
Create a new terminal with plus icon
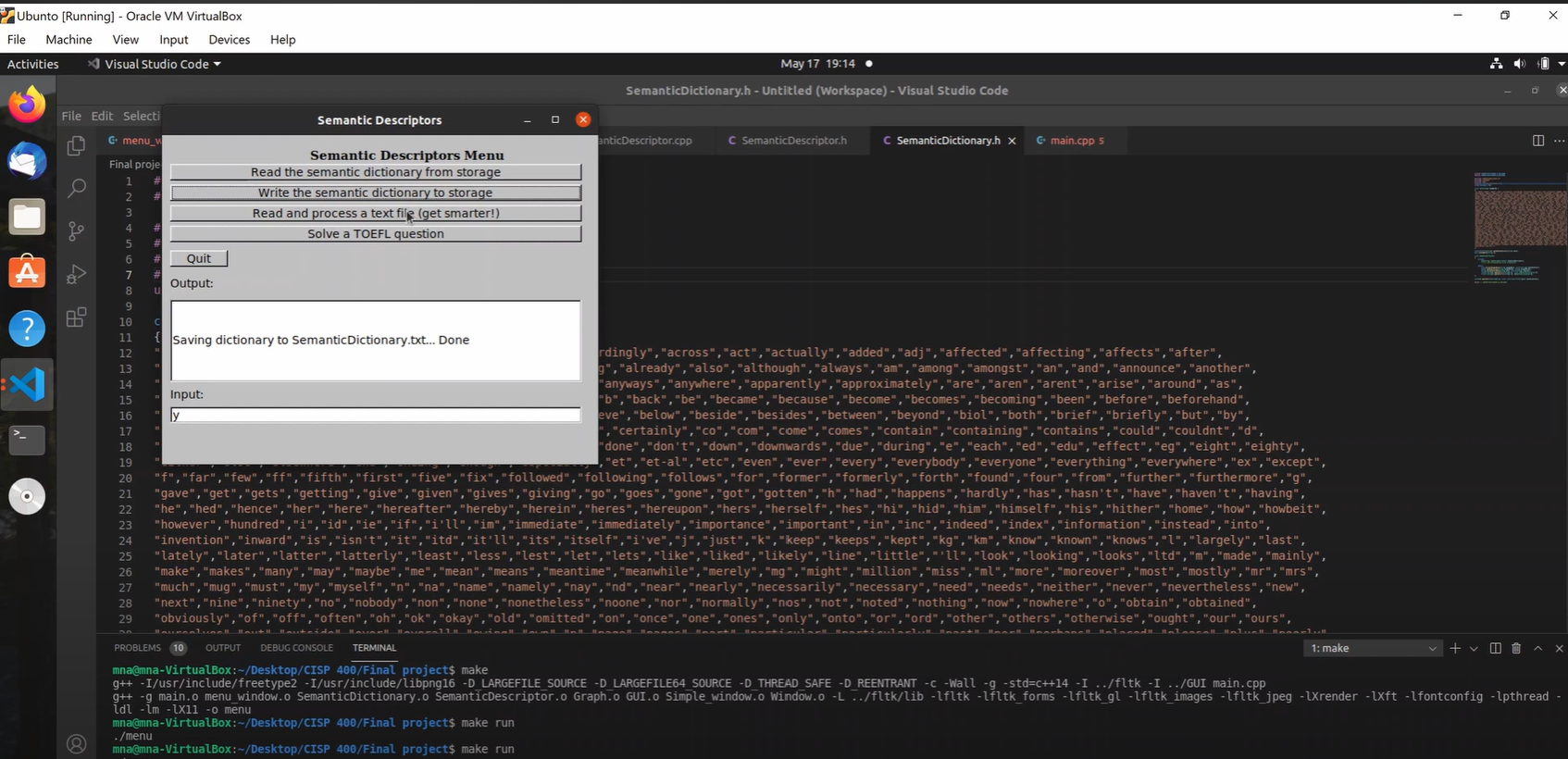coord(1455,648)
